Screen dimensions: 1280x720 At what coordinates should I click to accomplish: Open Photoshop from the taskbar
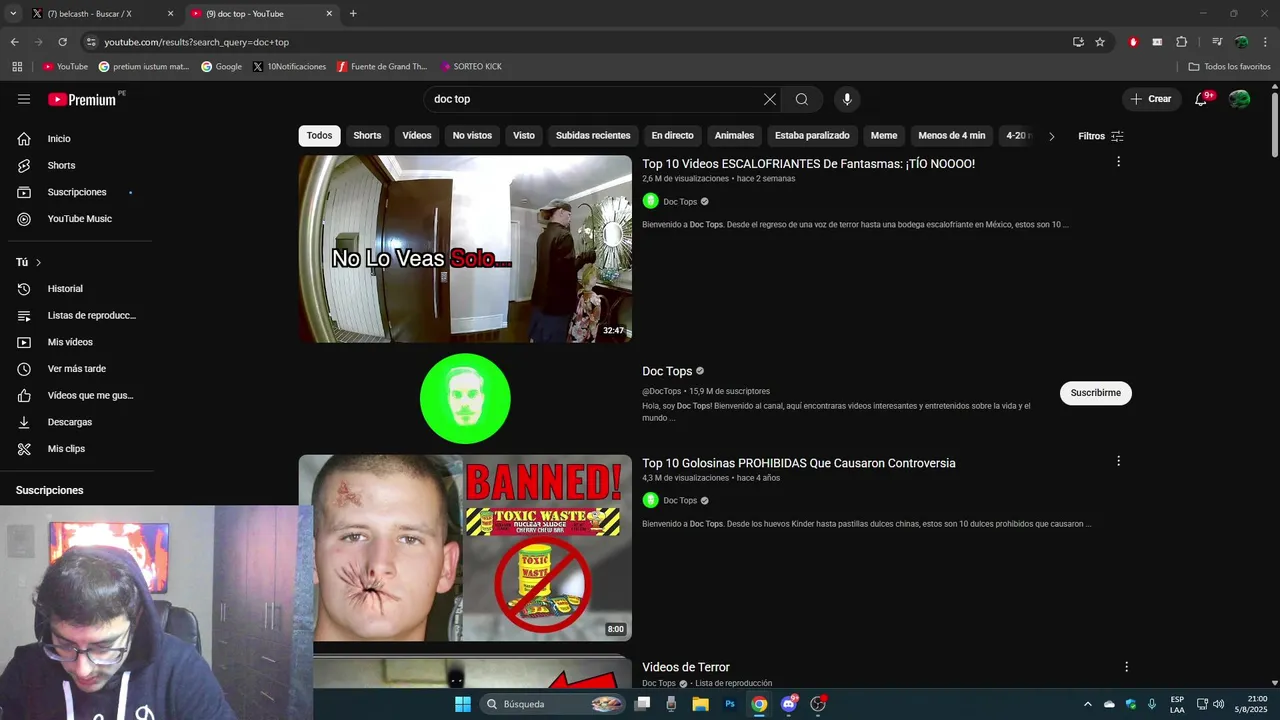730,704
